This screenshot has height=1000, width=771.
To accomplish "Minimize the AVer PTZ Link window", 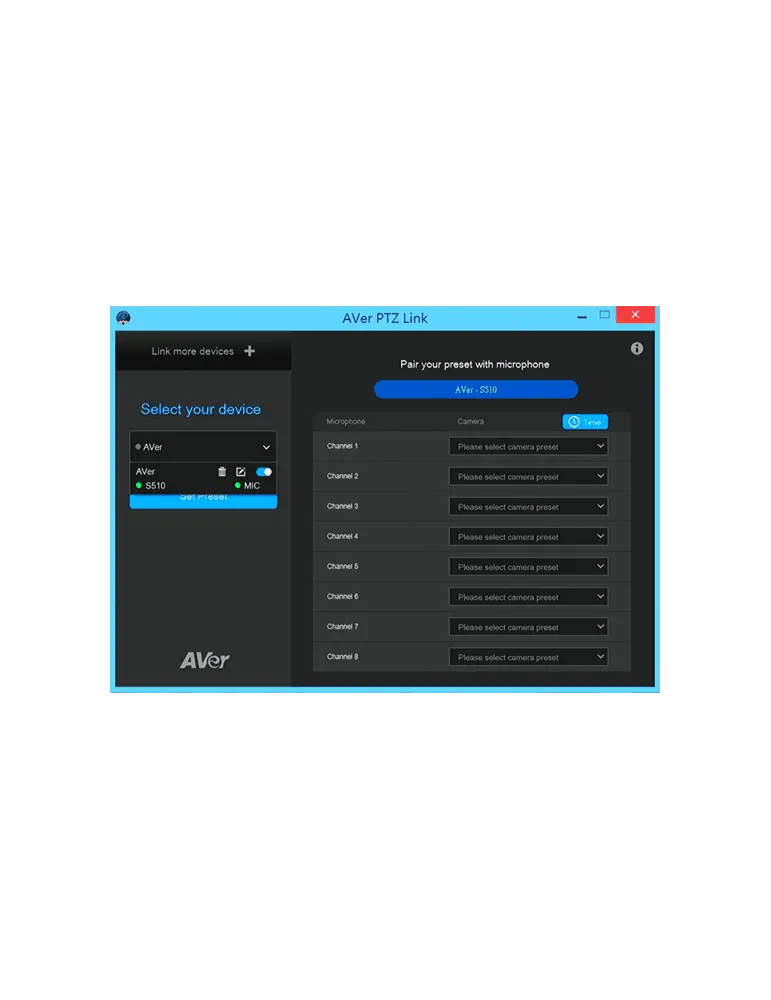I will point(582,317).
